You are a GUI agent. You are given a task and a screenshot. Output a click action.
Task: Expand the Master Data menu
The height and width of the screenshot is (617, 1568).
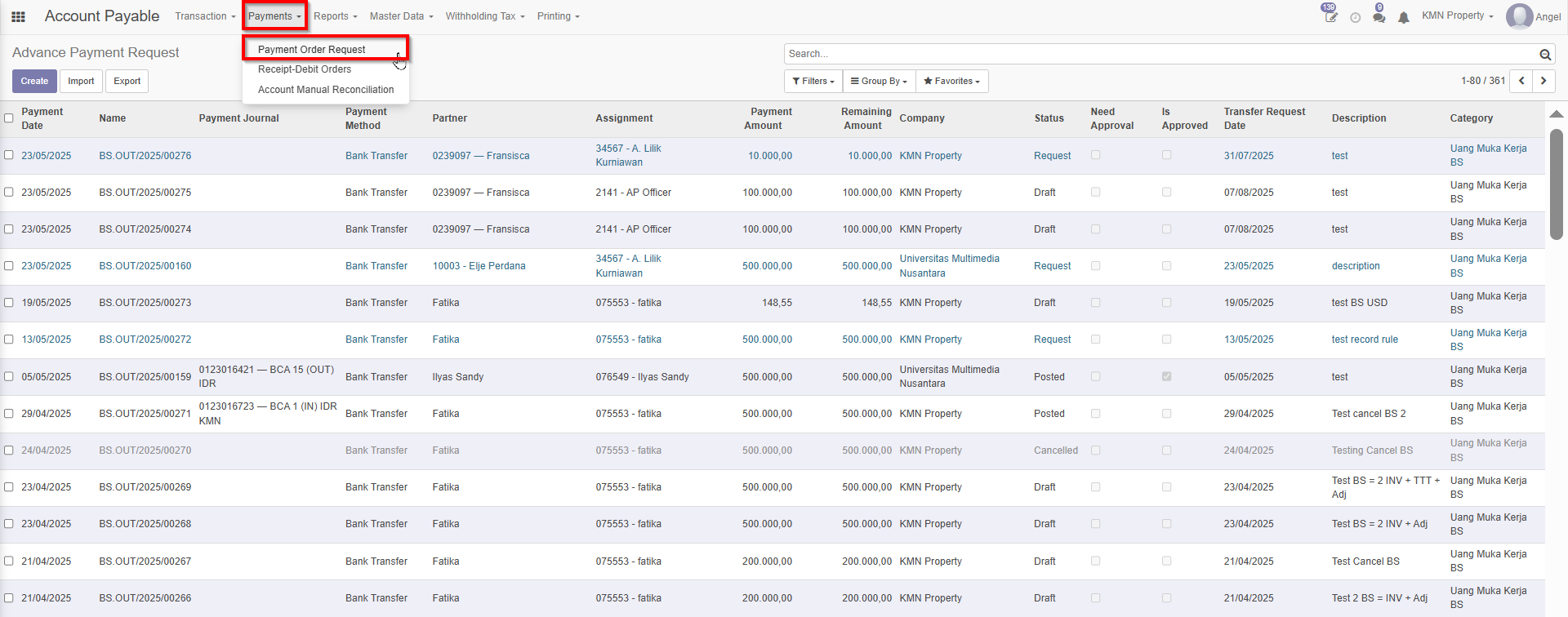point(402,16)
